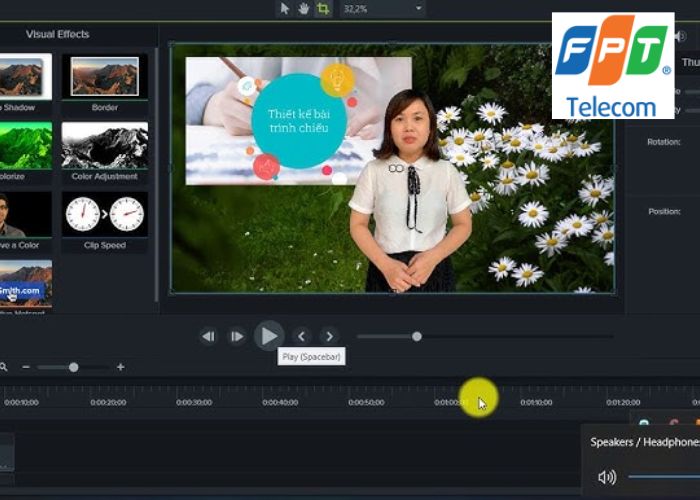Activate the Crop tool
The width and height of the screenshot is (700, 500).
[x=322, y=8]
